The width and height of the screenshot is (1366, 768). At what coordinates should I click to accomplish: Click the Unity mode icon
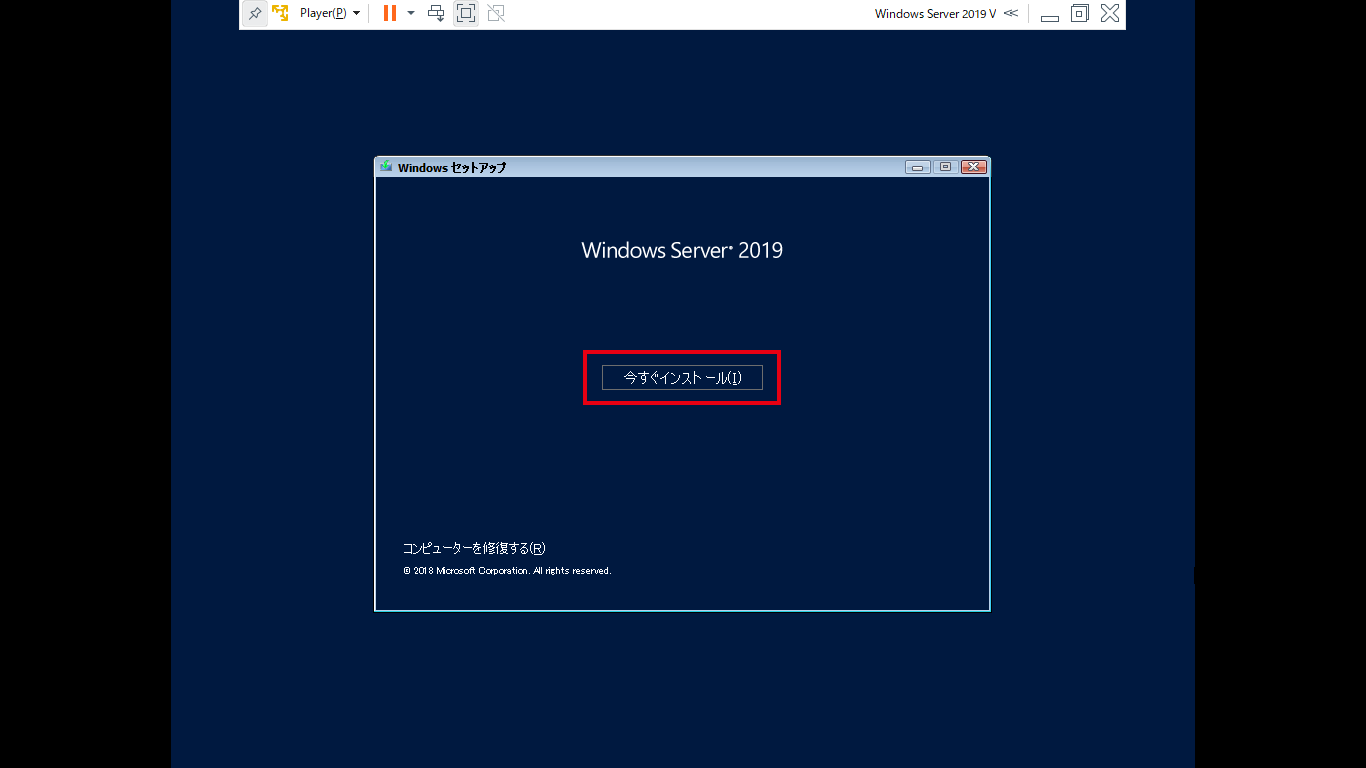[x=496, y=14]
